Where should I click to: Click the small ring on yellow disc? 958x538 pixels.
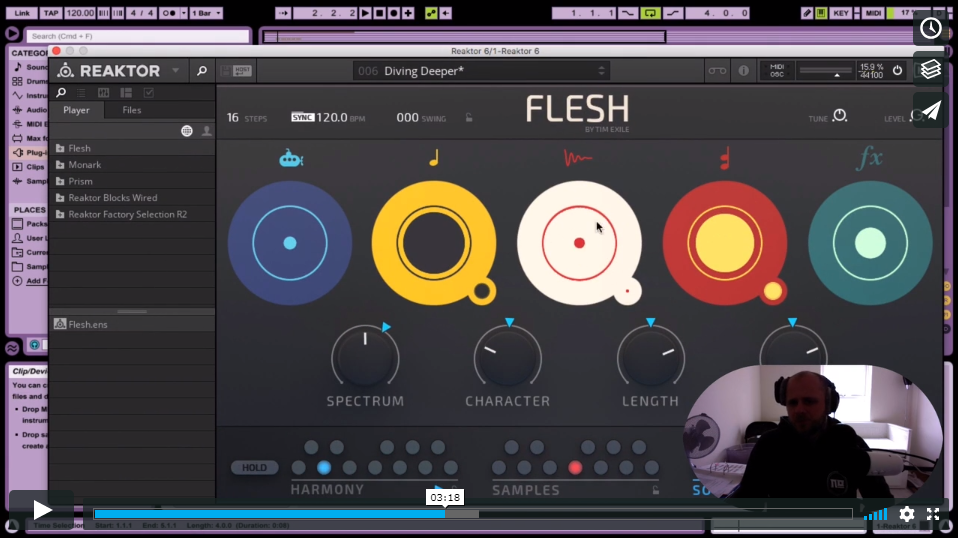coord(482,291)
